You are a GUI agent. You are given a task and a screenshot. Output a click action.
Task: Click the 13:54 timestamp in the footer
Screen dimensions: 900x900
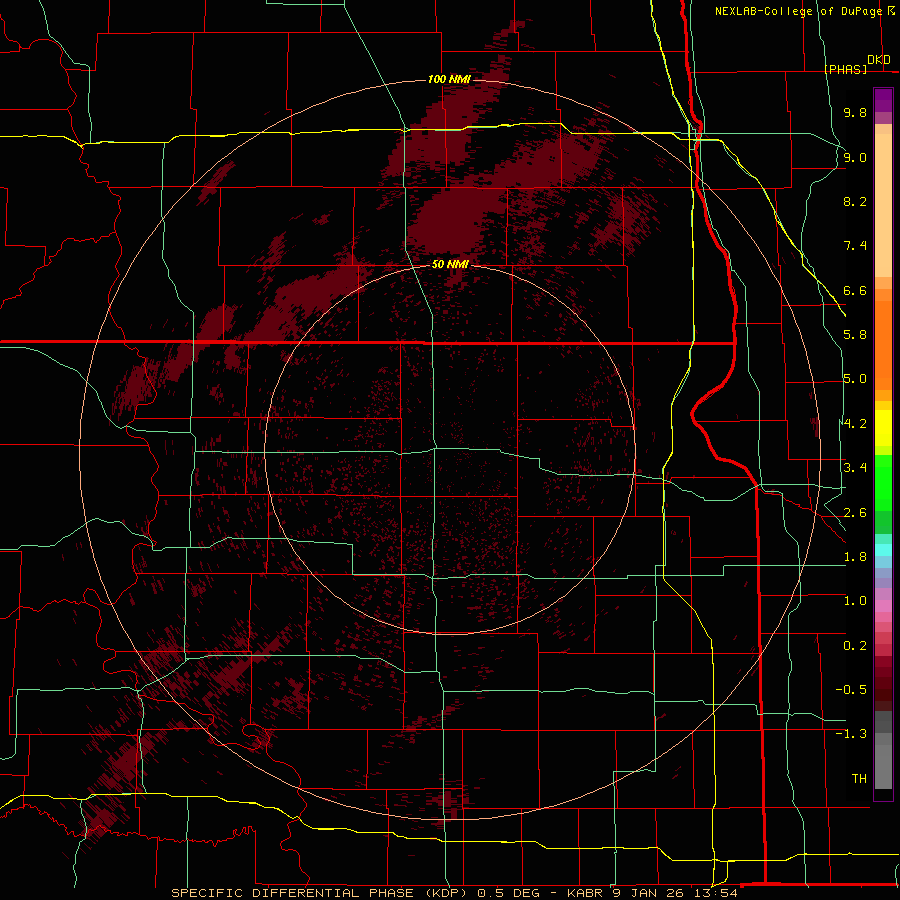click(x=717, y=893)
